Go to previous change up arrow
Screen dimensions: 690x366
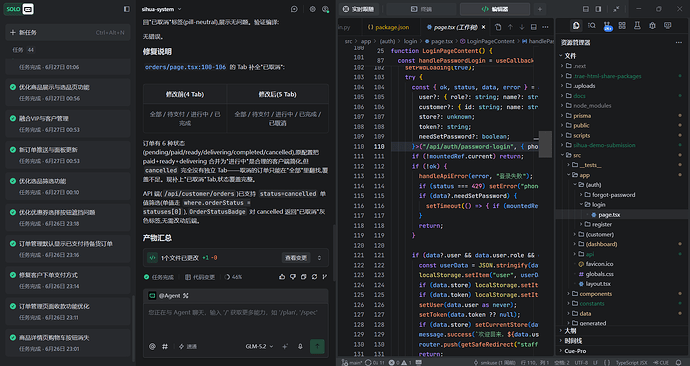510,27
